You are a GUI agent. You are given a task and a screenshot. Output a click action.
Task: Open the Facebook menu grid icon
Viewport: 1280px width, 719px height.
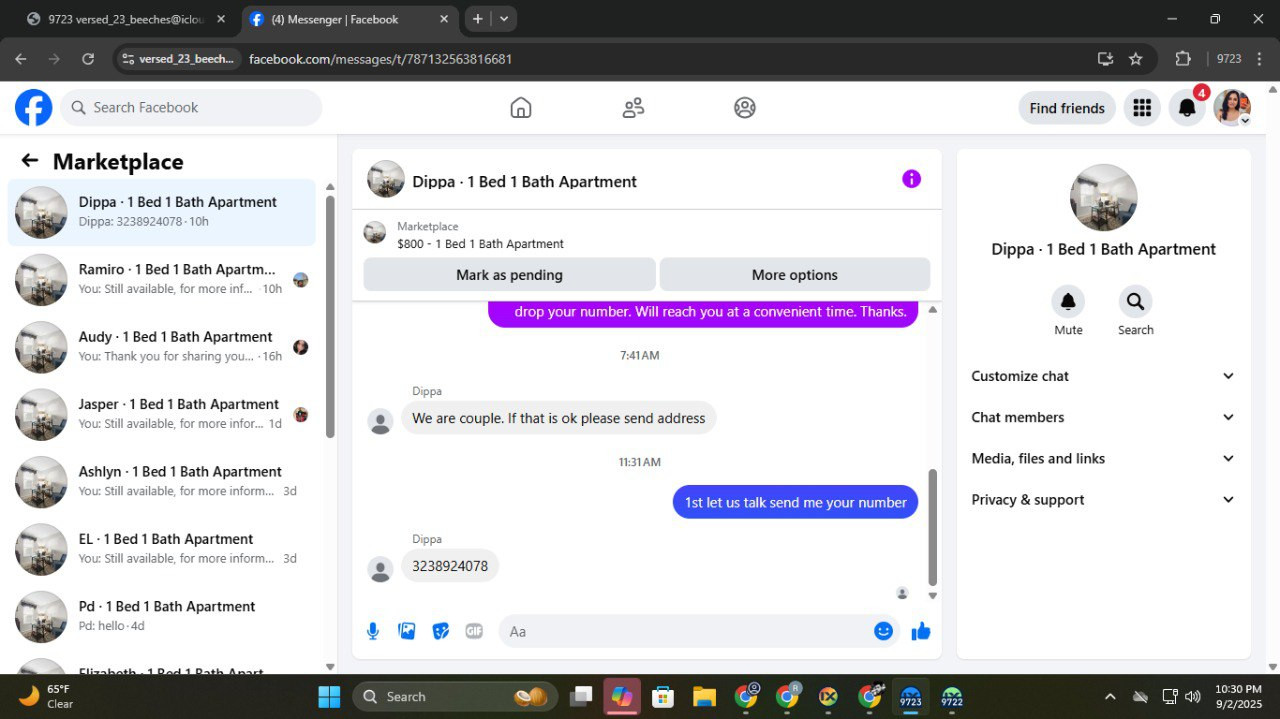pos(1142,108)
